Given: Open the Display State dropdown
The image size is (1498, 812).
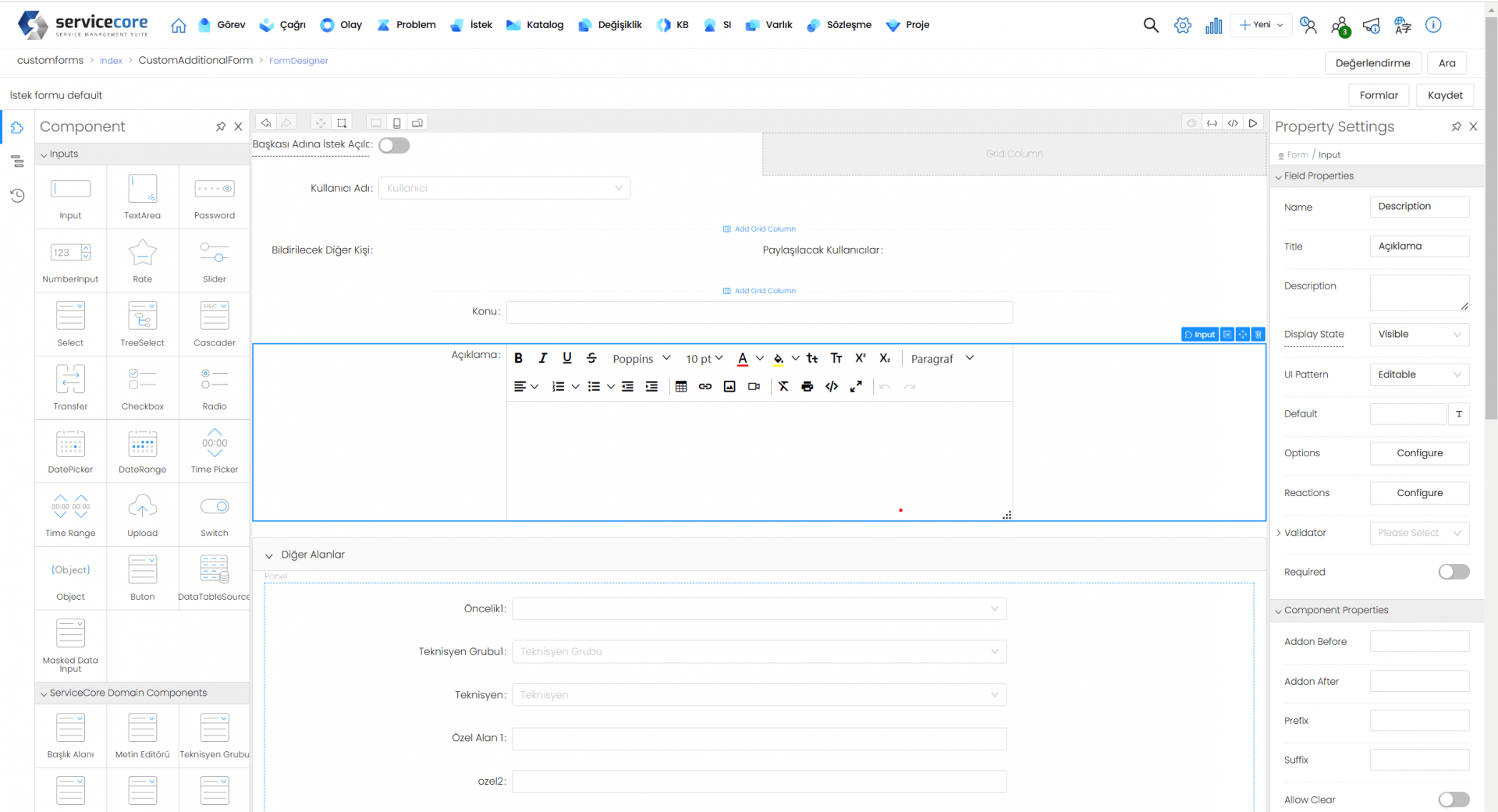Looking at the screenshot, I should 1419,335.
